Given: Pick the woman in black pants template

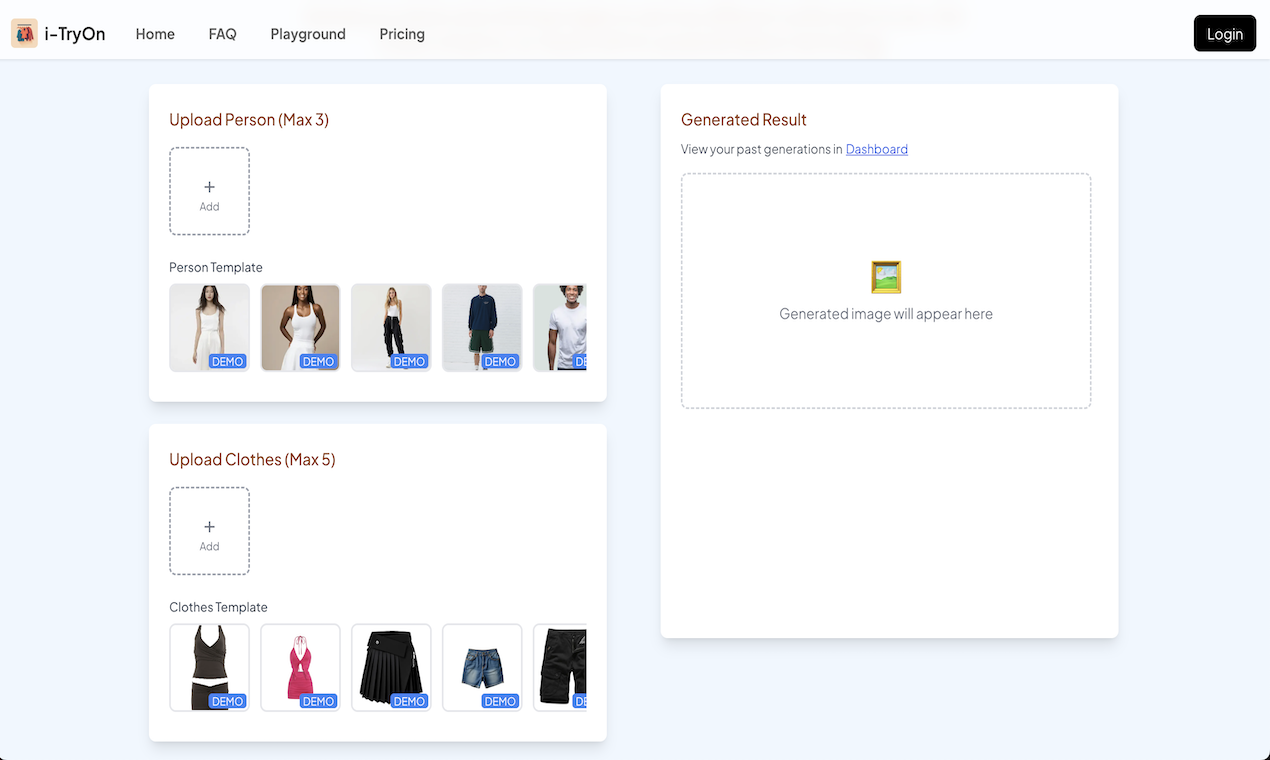Looking at the screenshot, I should coord(391,327).
